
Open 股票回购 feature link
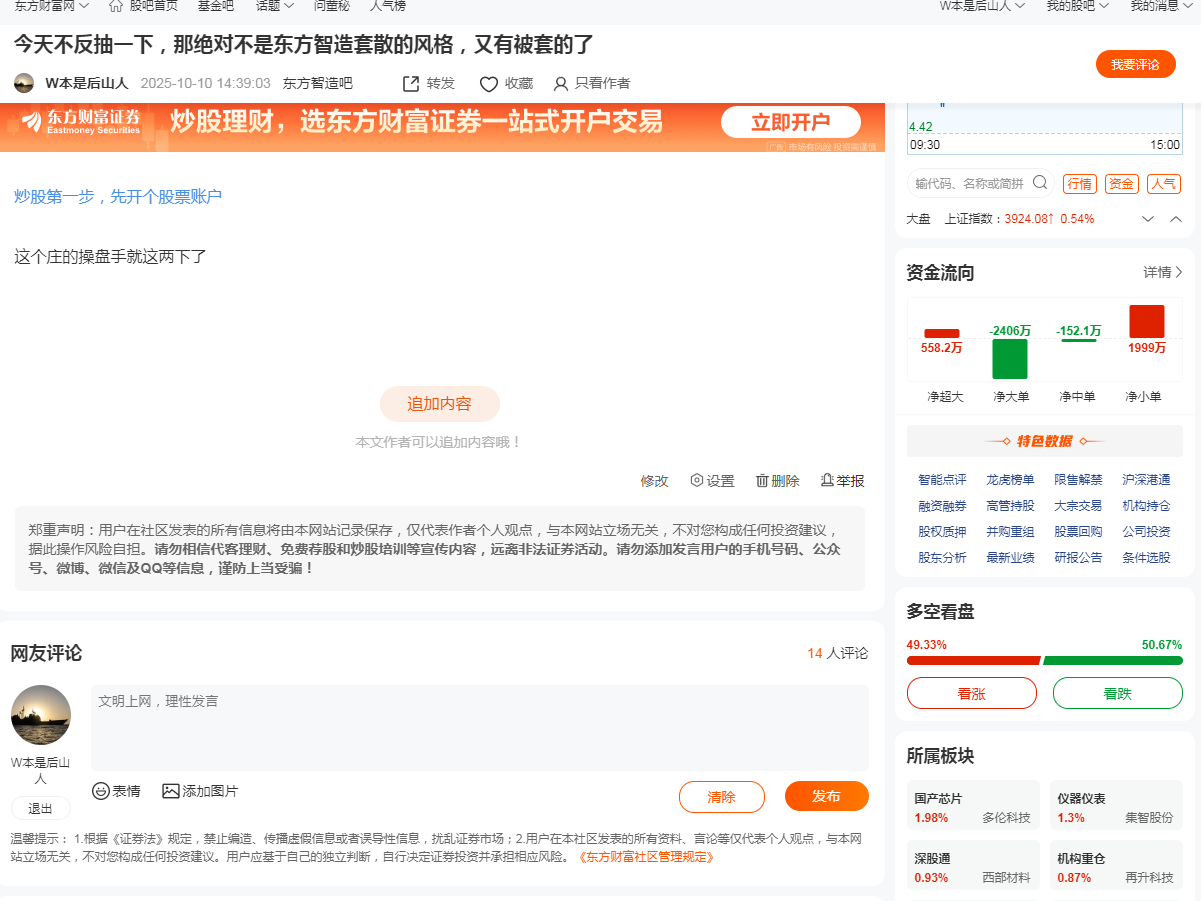point(1078,532)
